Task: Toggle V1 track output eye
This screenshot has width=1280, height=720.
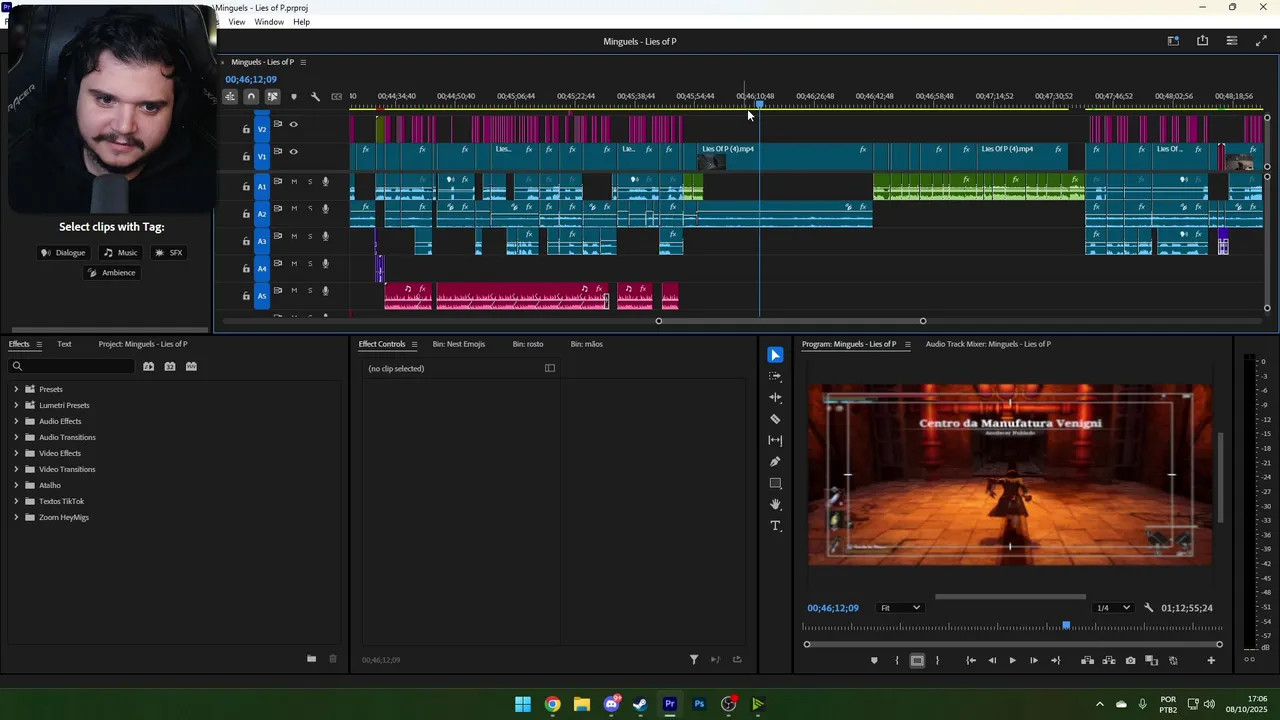Action: pyautogui.click(x=293, y=152)
